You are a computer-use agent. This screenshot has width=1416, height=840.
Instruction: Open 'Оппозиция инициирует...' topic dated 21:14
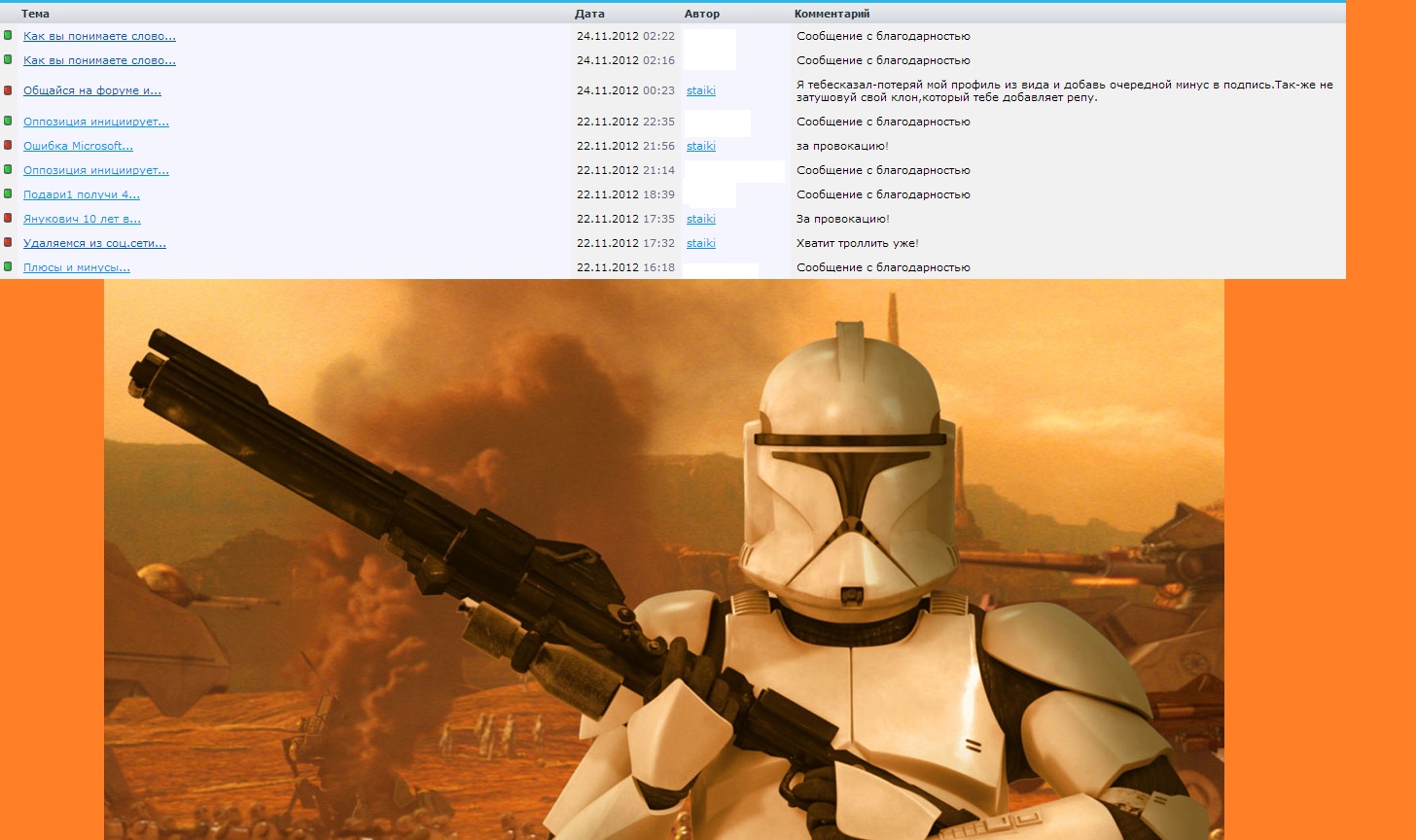tap(96, 170)
